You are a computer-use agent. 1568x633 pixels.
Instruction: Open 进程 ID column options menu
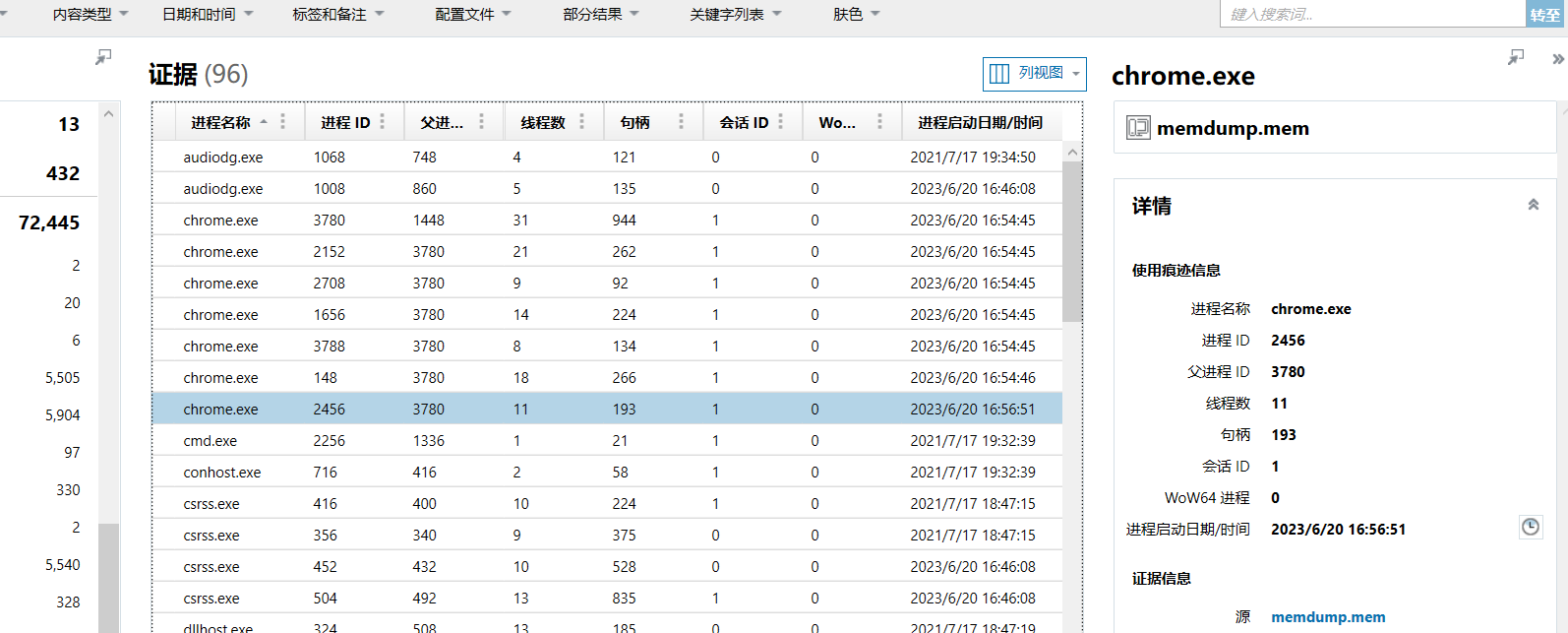click(x=383, y=121)
